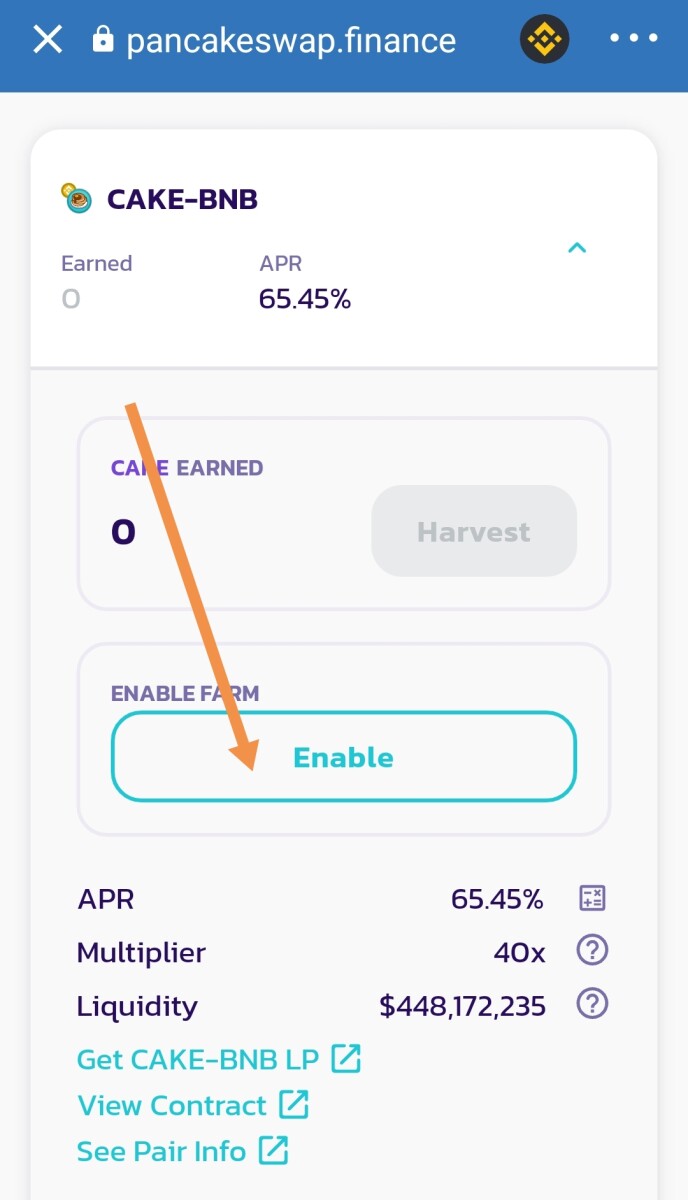Open the APR calculator icon
This screenshot has height=1200, width=688.
tap(593, 898)
